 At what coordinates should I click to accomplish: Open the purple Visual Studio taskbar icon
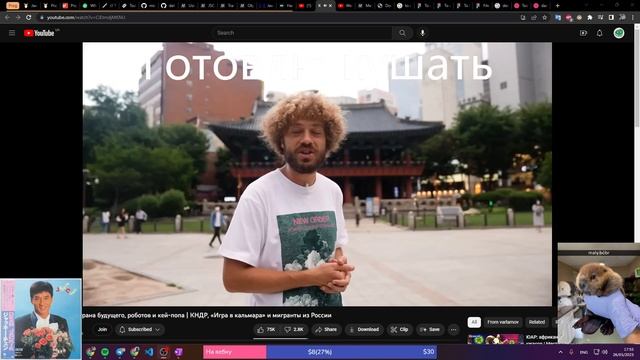tap(178, 352)
